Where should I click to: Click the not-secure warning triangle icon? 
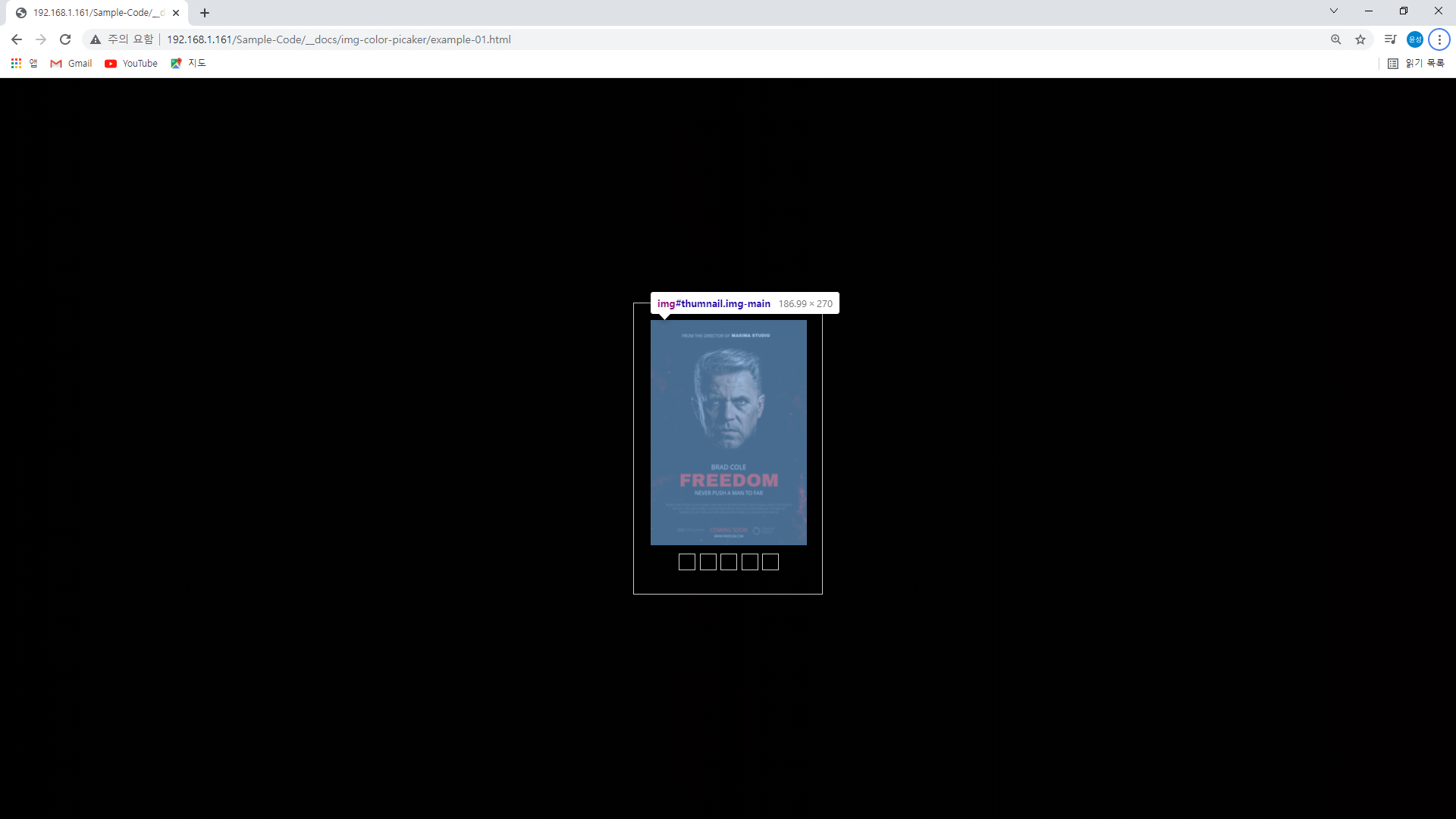(x=96, y=39)
